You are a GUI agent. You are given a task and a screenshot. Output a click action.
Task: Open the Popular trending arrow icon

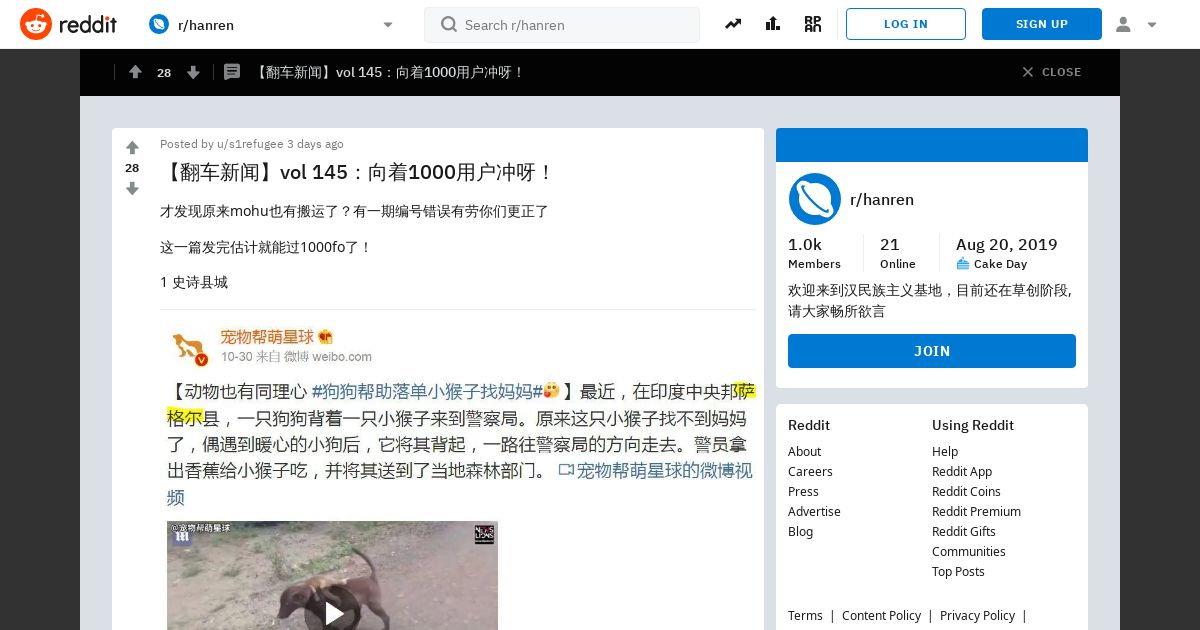(x=733, y=24)
